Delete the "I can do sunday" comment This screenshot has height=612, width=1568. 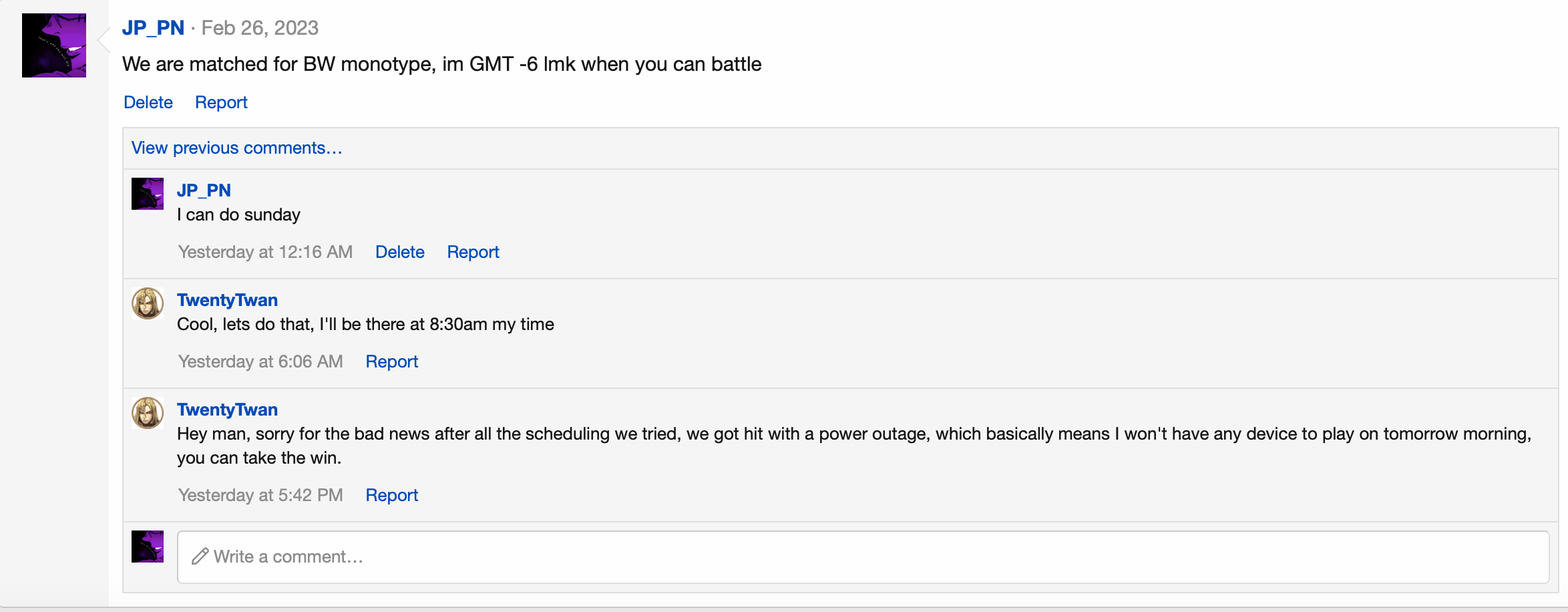(399, 252)
